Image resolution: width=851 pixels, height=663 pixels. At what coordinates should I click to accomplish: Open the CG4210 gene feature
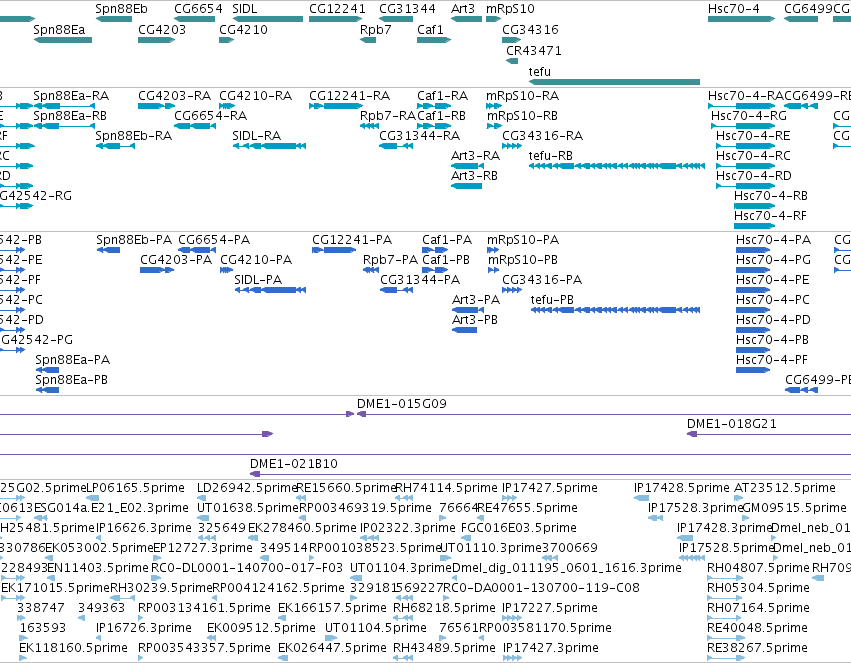pos(226,40)
